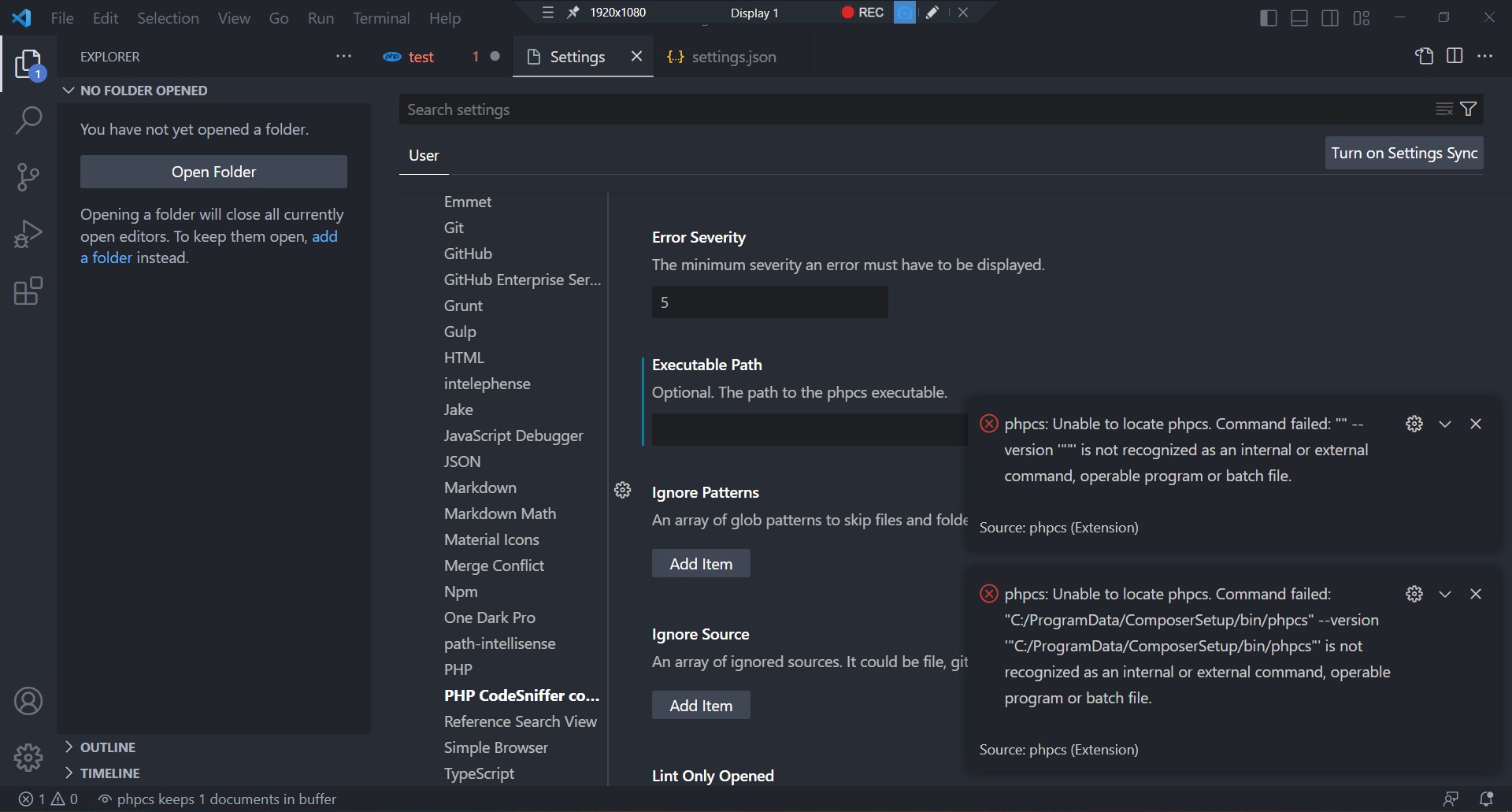This screenshot has width=1512, height=812.
Task: Toggle bottom panel layout icon
Action: (1299, 17)
